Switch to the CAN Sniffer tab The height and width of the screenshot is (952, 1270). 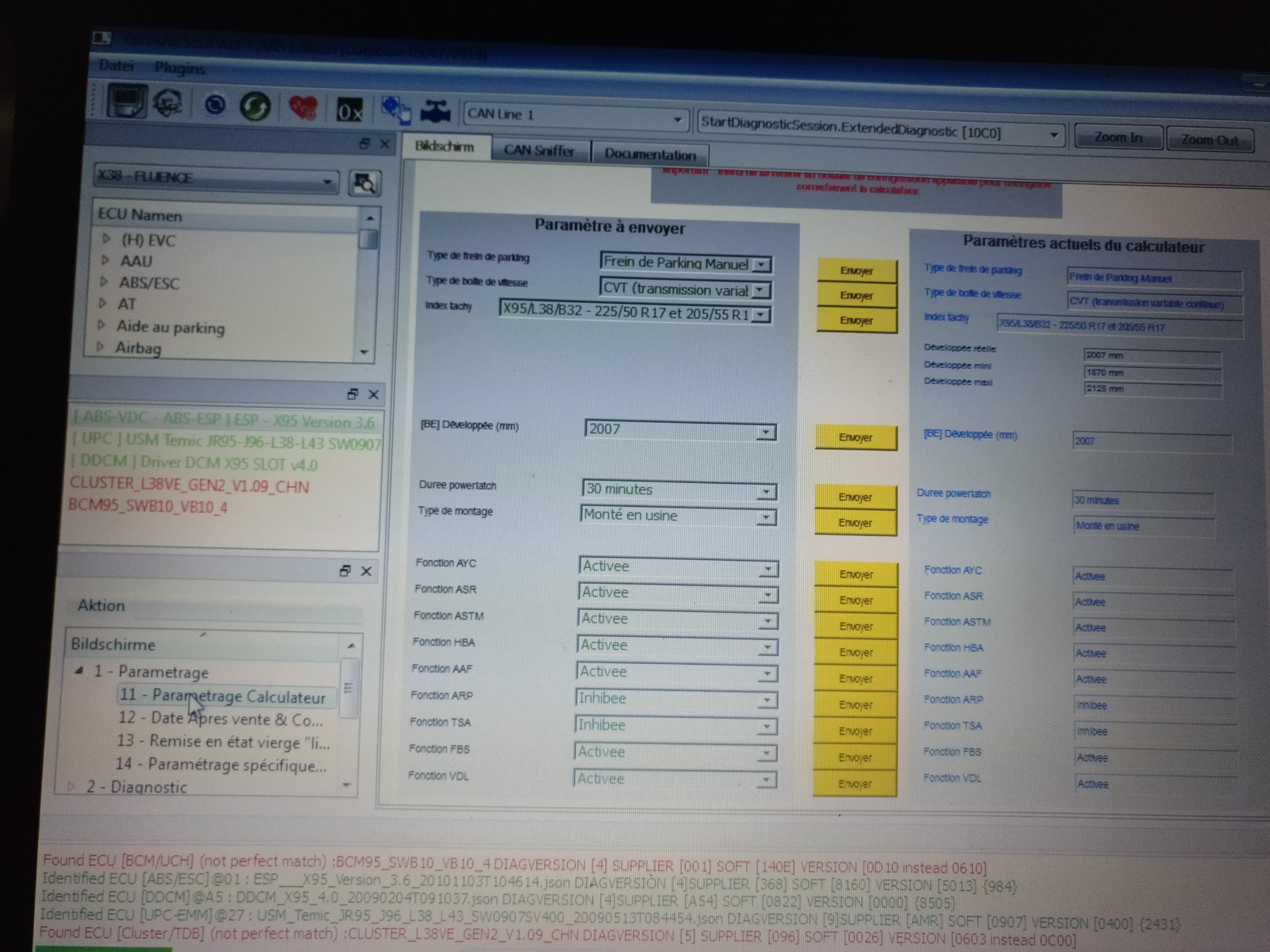point(540,151)
